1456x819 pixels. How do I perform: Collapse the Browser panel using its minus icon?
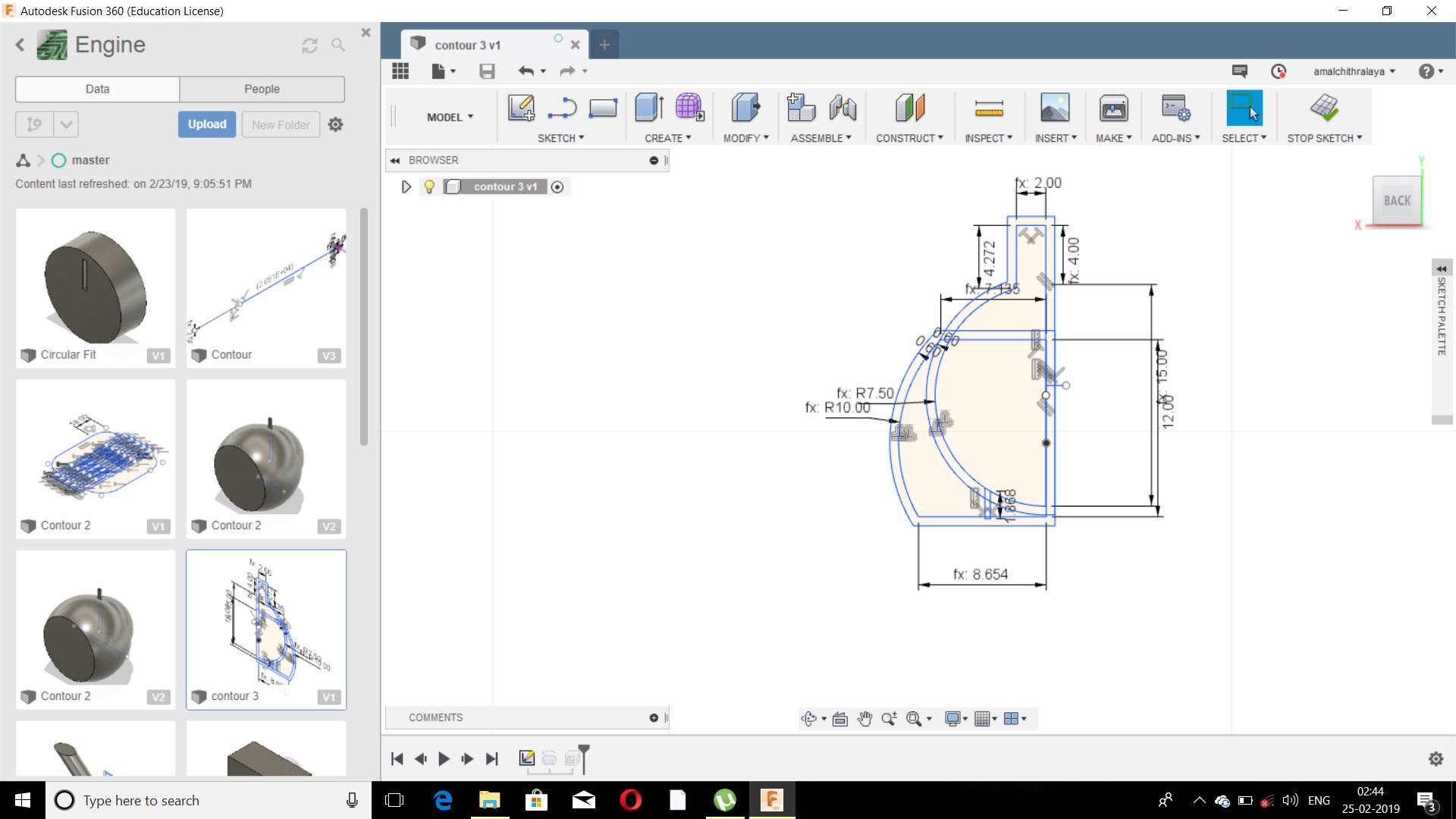coord(654,160)
